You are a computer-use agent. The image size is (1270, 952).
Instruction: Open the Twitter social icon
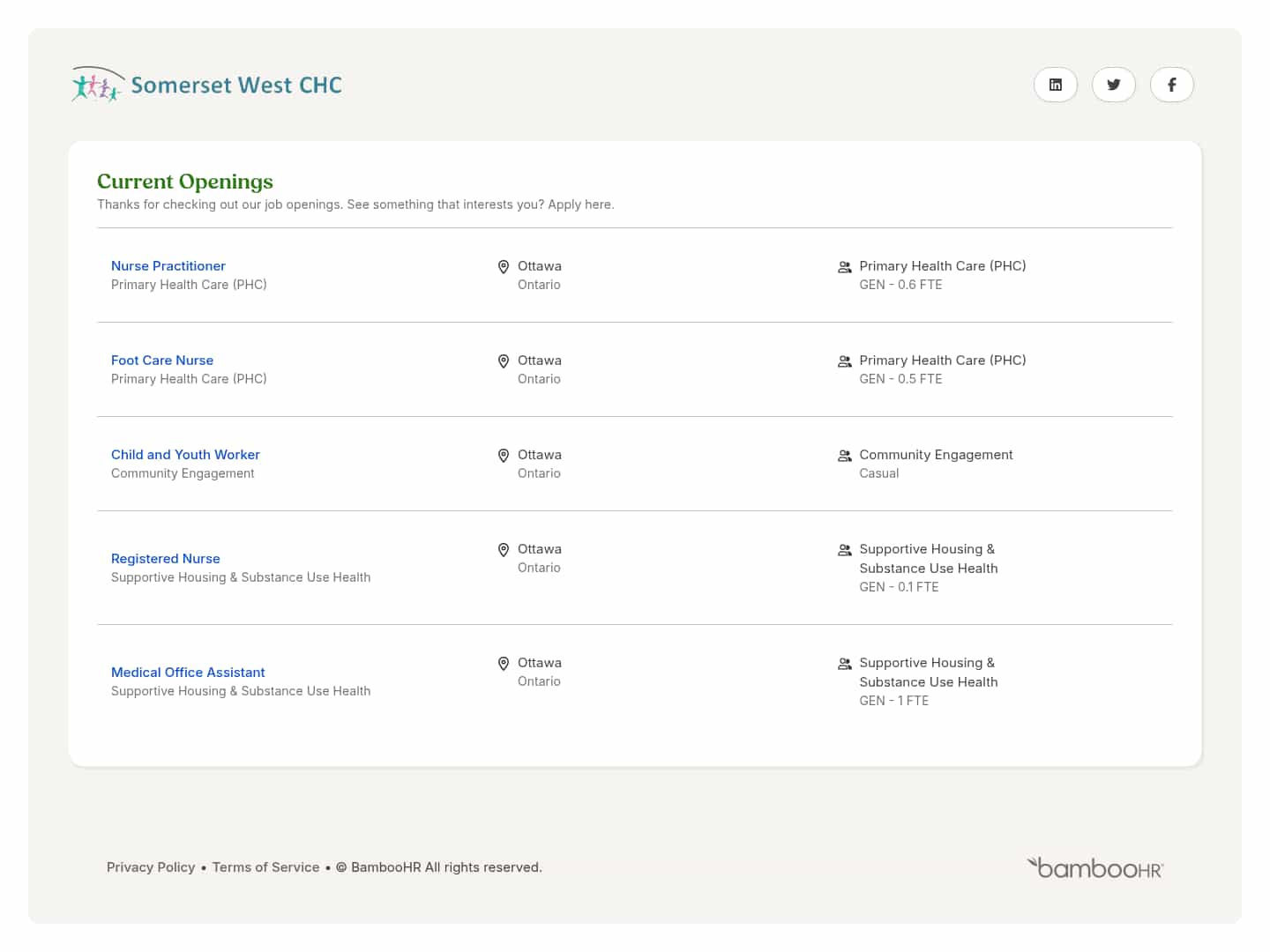tap(1113, 85)
